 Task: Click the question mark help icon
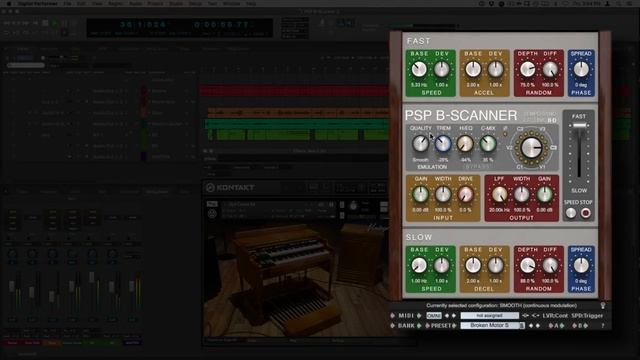coord(603,326)
